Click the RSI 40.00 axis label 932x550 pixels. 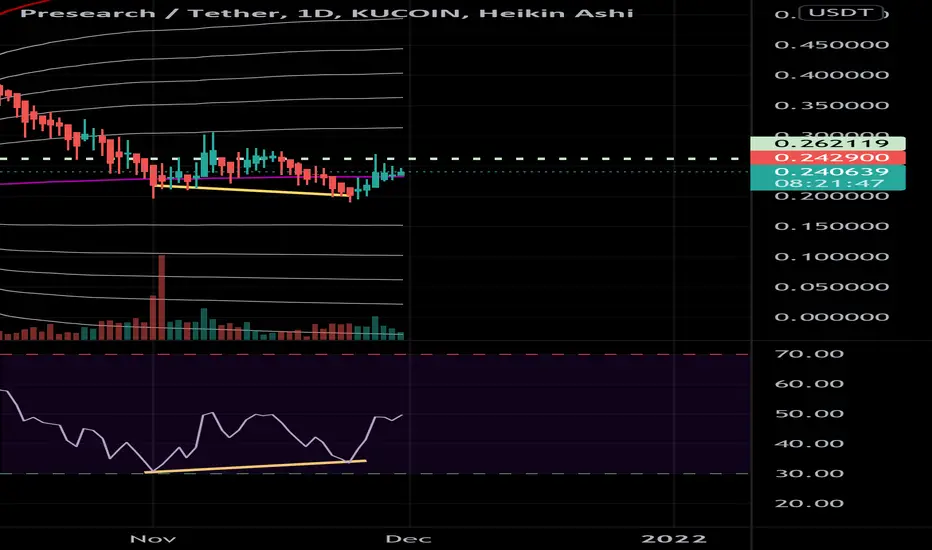click(809, 444)
